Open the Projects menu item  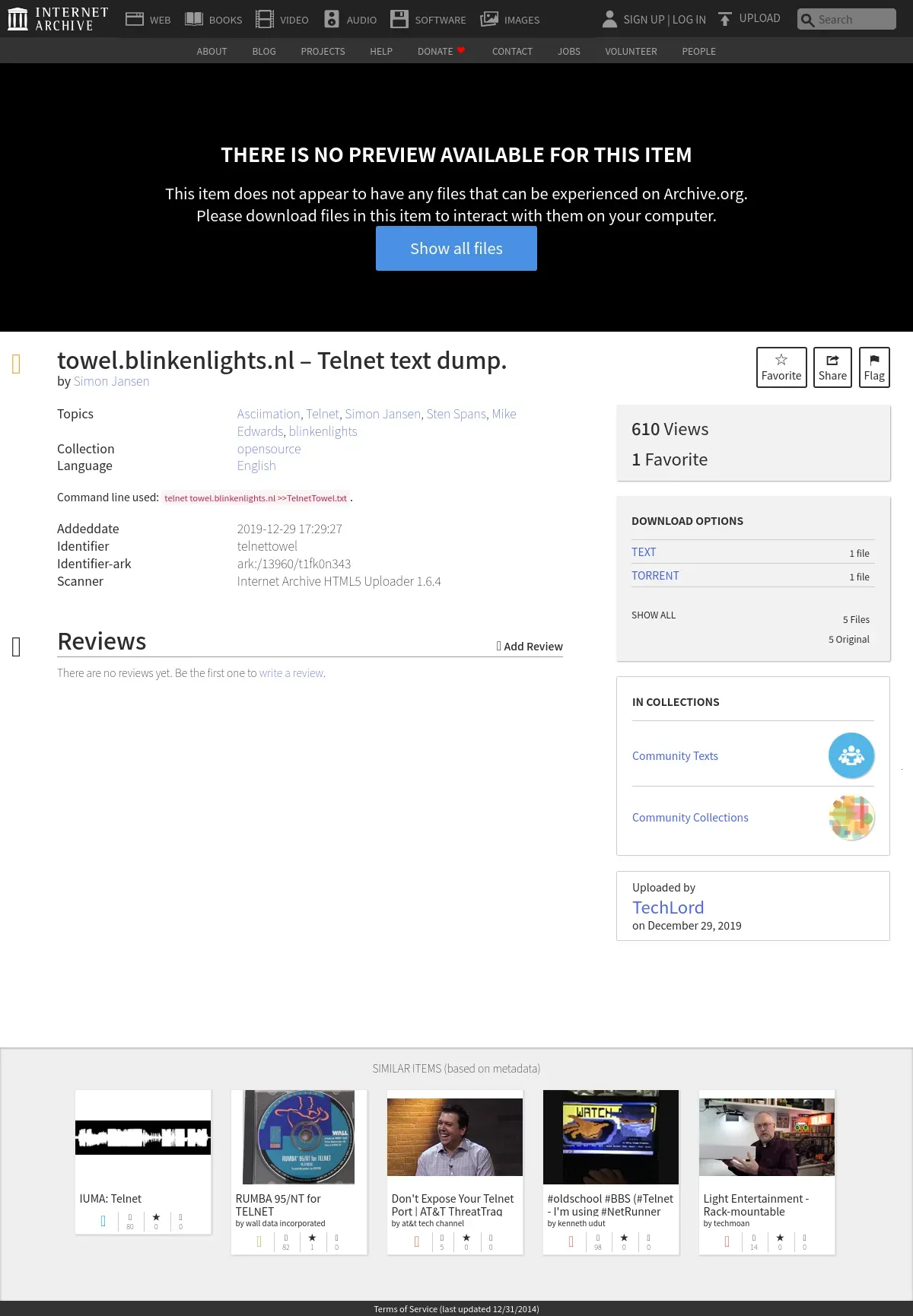(323, 51)
